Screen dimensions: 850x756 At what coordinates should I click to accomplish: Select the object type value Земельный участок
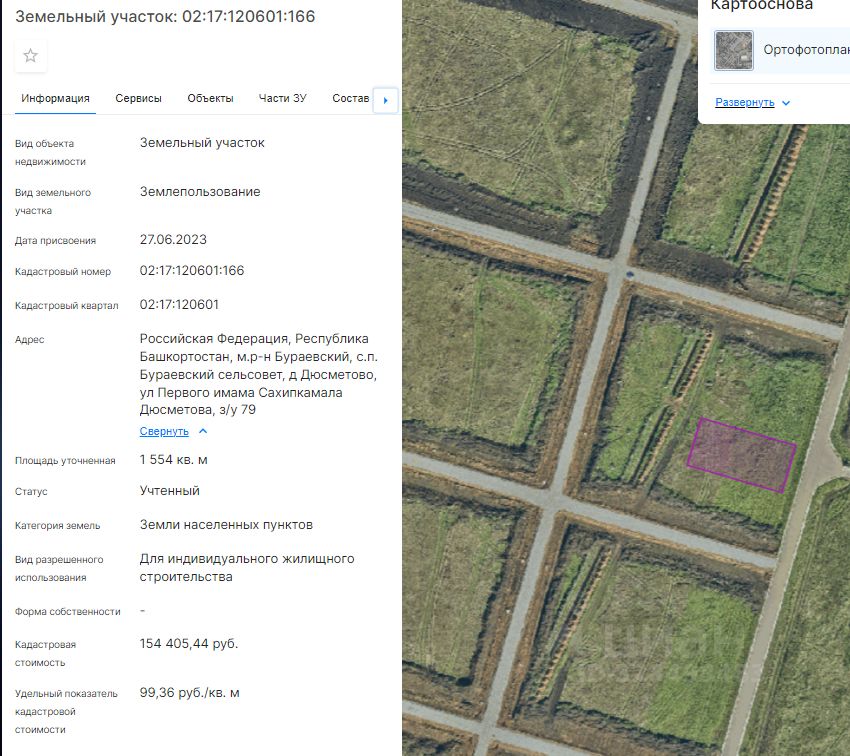click(x=202, y=143)
